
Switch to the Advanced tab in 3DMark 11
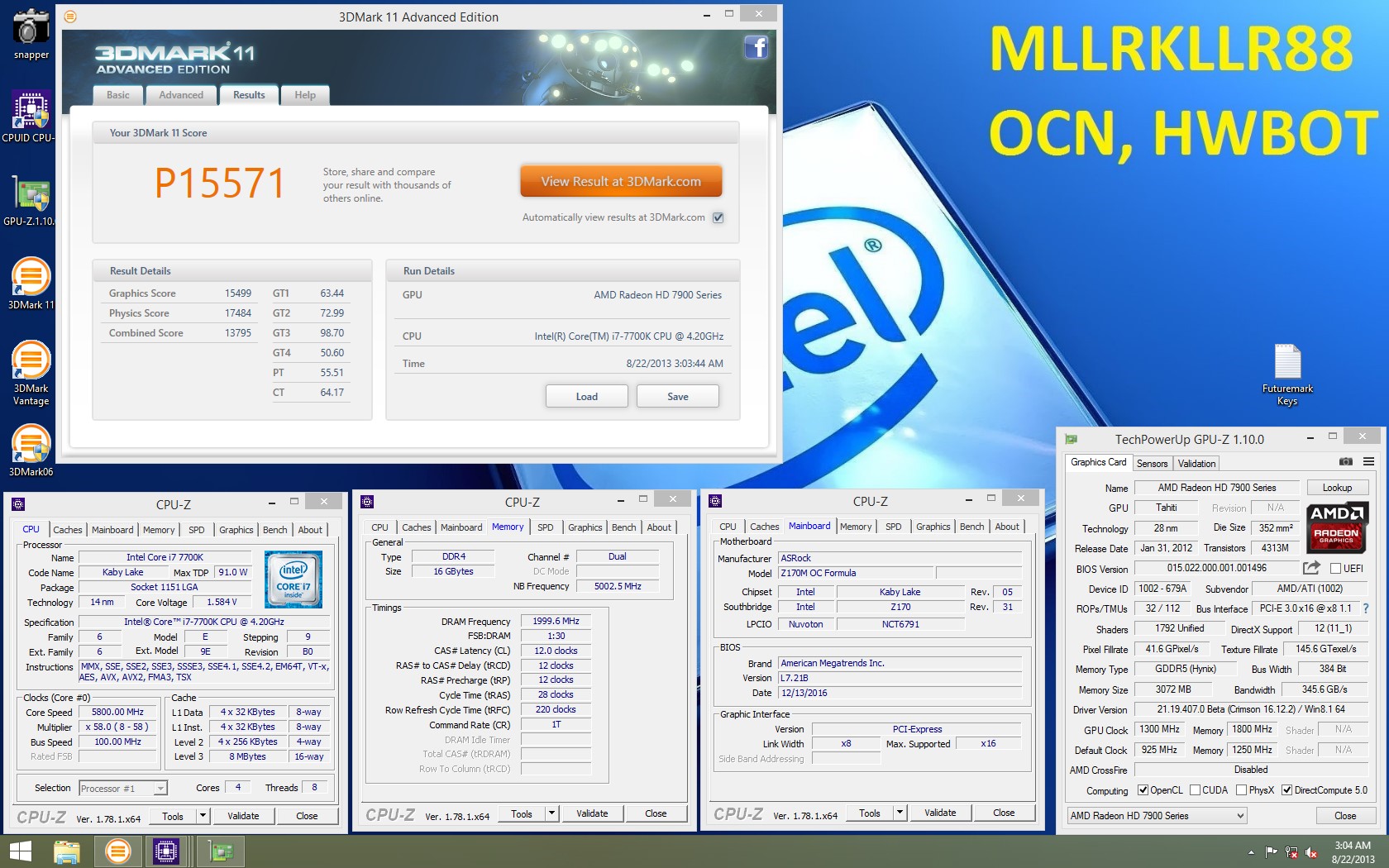click(x=181, y=95)
